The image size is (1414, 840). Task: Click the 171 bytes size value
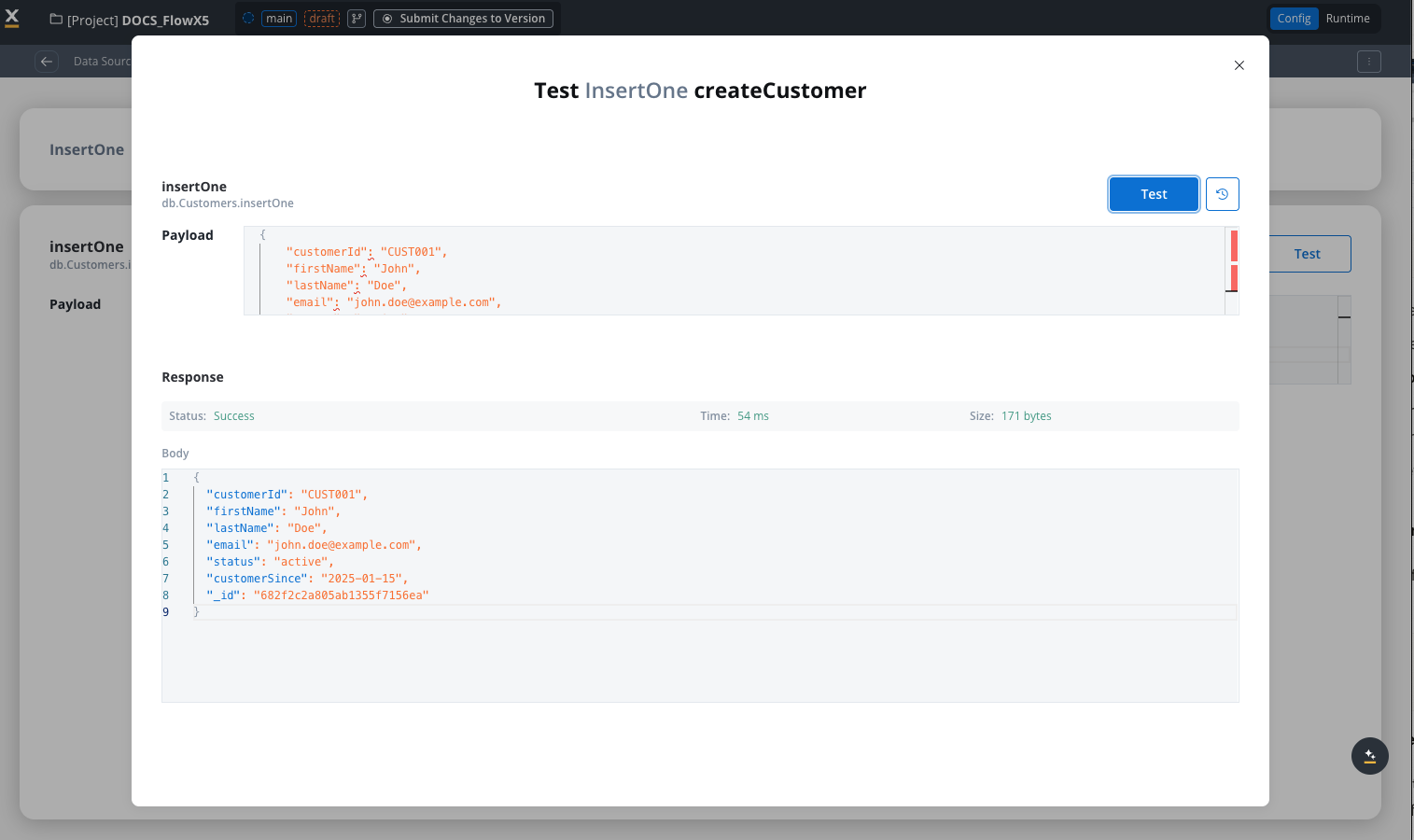[1026, 416]
